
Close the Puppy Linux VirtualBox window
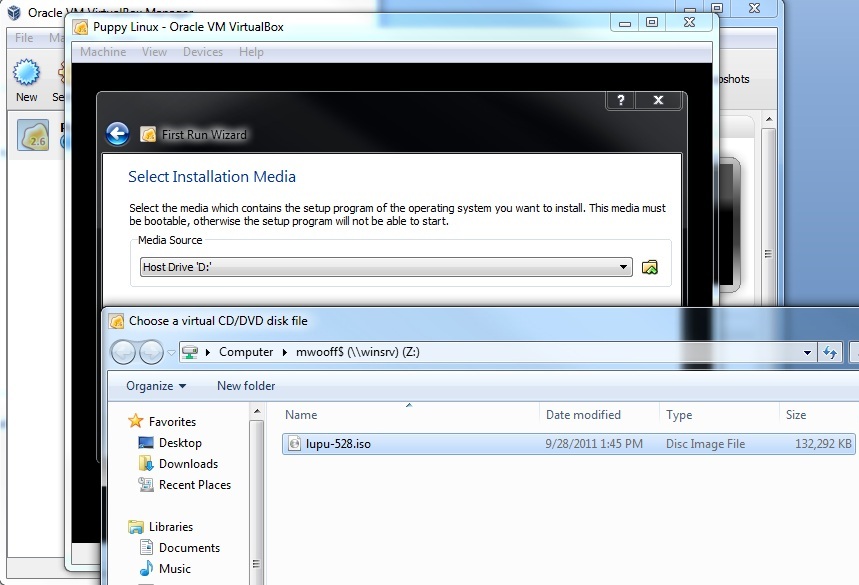pyautogui.click(x=689, y=22)
